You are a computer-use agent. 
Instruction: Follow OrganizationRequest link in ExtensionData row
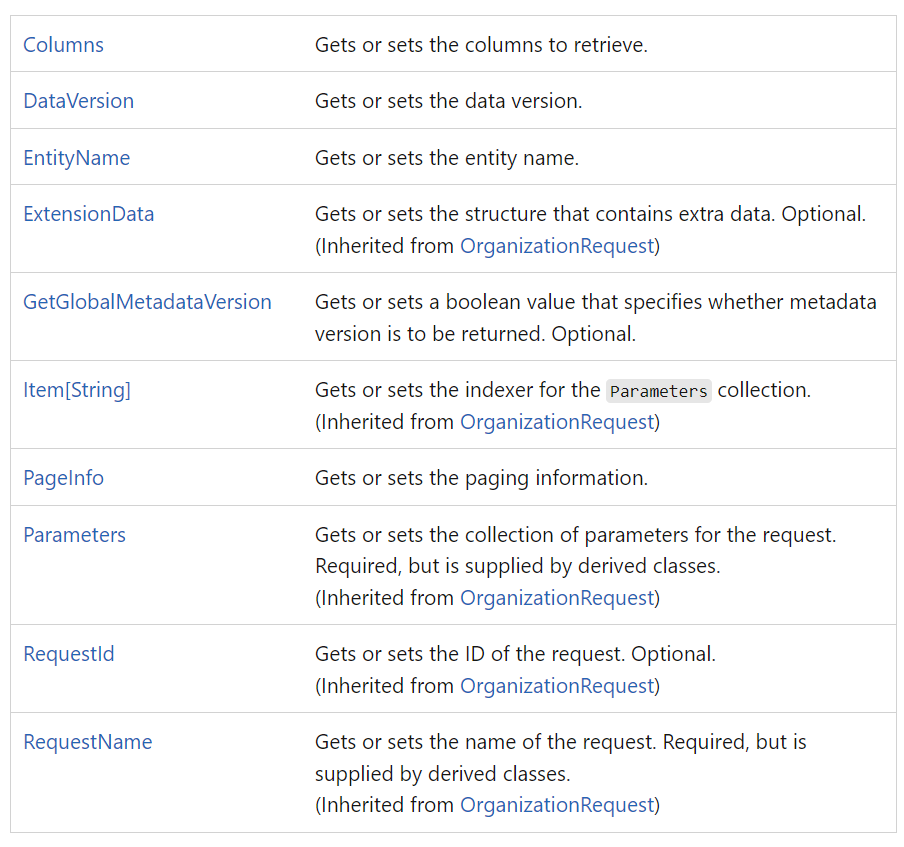557,246
